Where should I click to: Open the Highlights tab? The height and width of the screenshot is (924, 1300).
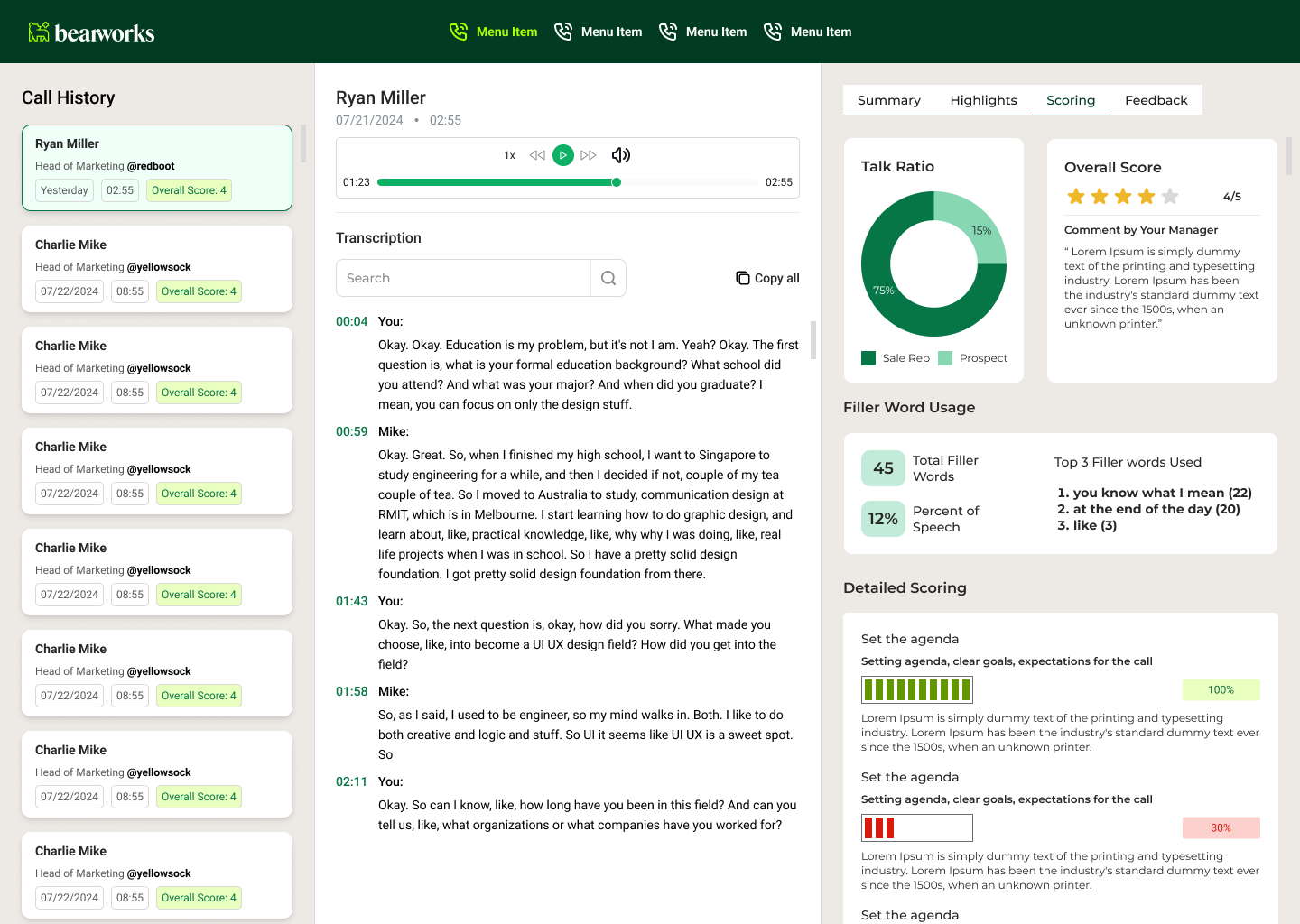coord(983,100)
